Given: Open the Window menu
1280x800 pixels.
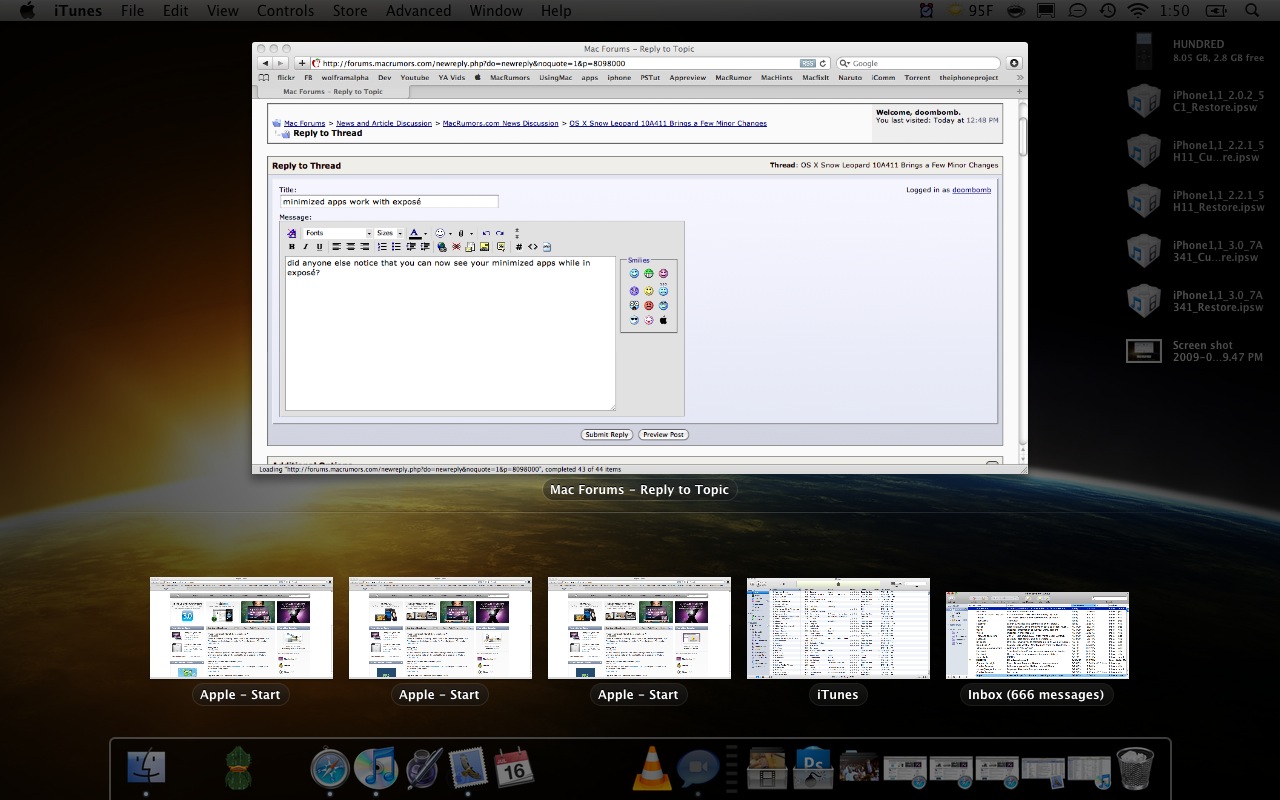Looking at the screenshot, I should click(x=496, y=11).
